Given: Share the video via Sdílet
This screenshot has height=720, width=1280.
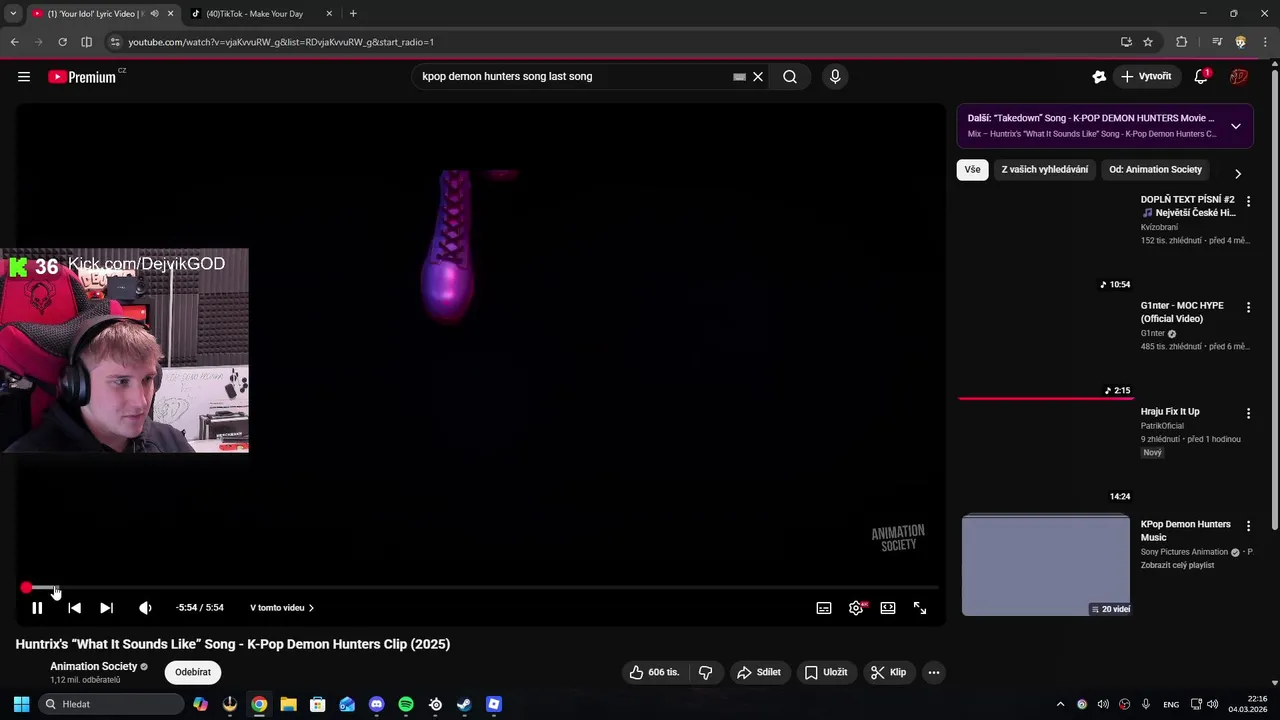Looking at the screenshot, I should click(759, 673).
